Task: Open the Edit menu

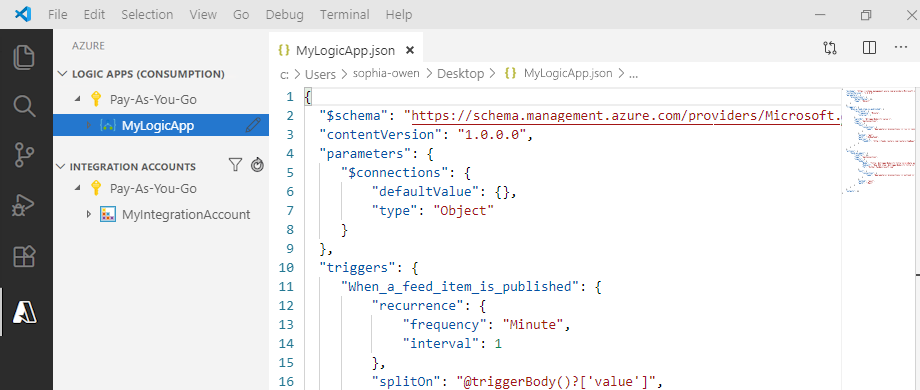Action: (94, 15)
